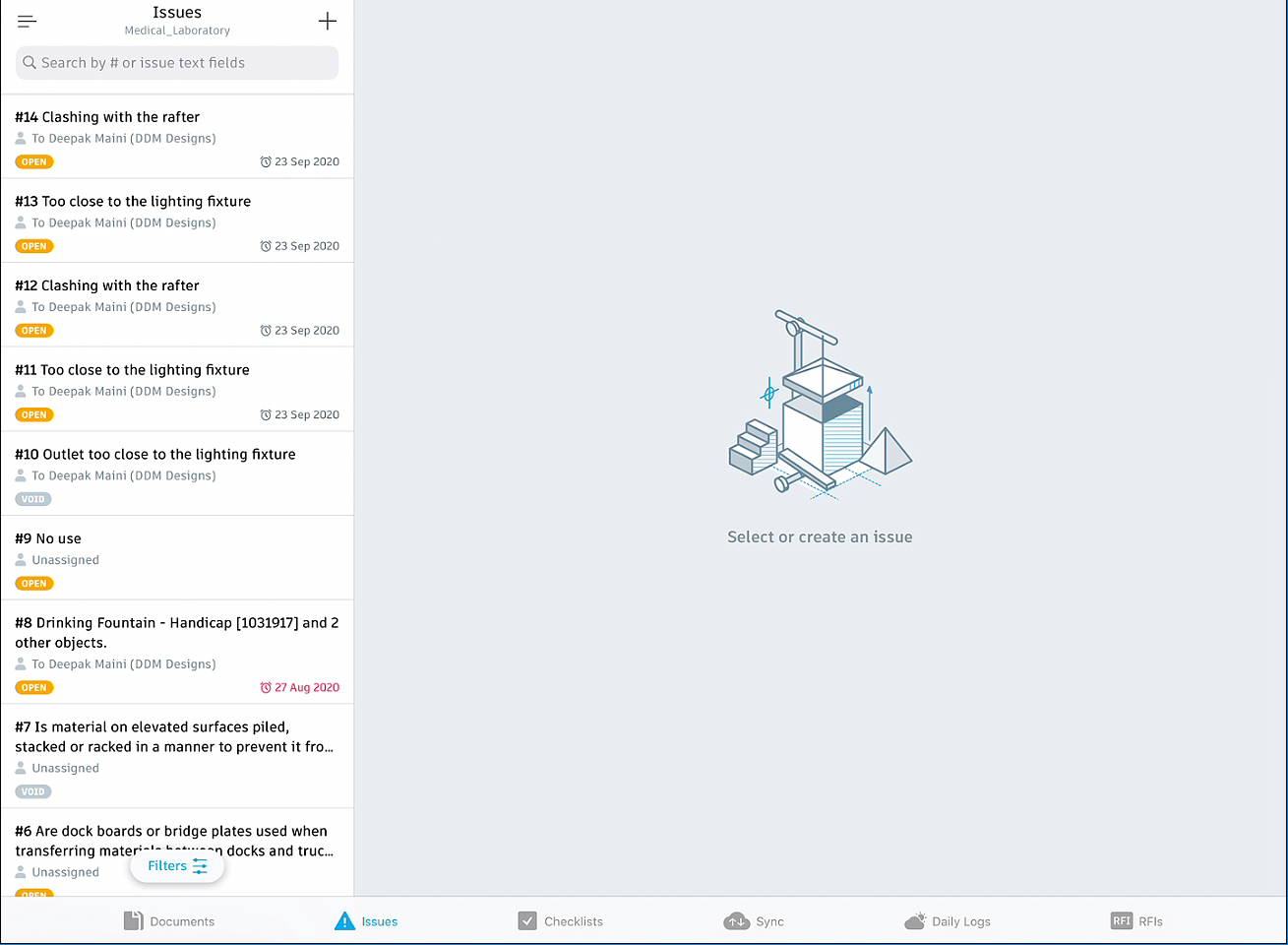The image size is (1288, 945).
Task: Open the Documents tab
Action: click(x=169, y=921)
